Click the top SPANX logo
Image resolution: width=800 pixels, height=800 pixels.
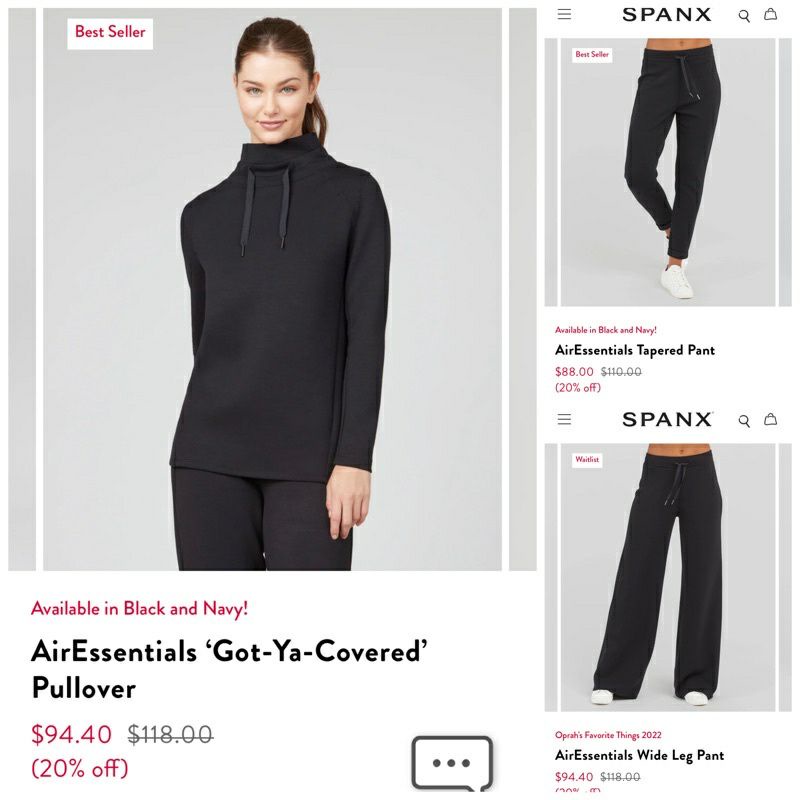666,15
